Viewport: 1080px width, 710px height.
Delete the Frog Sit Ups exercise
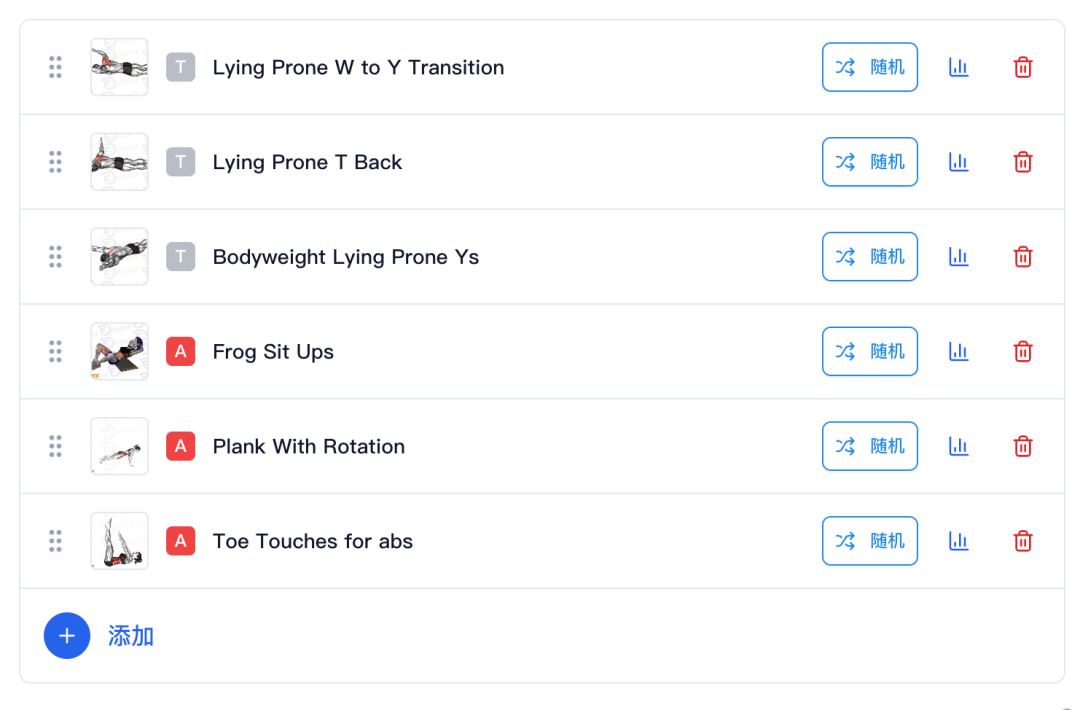(1023, 351)
